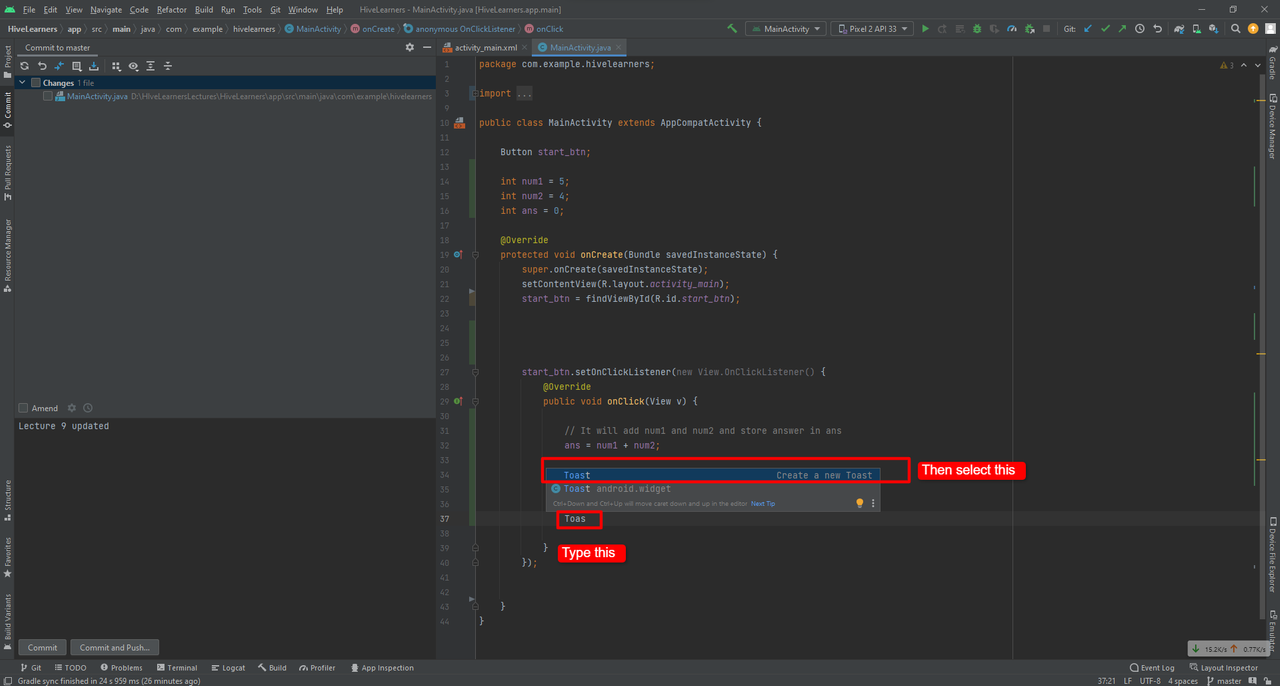The height and width of the screenshot is (686, 1280).
Task: Click Expand All icon in Commit panel
Action: (x=150, y=66)
